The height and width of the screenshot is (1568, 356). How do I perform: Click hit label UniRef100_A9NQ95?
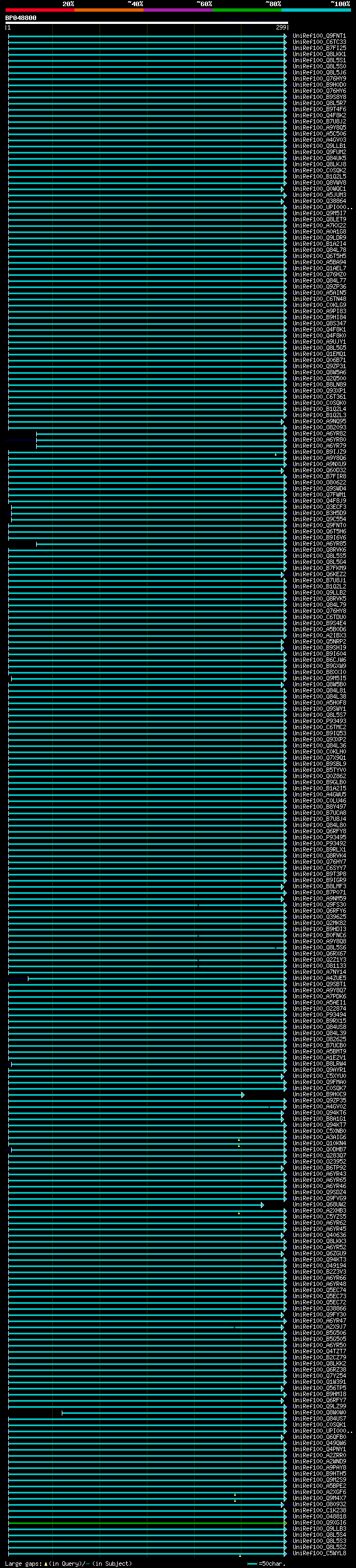[319, 421]
